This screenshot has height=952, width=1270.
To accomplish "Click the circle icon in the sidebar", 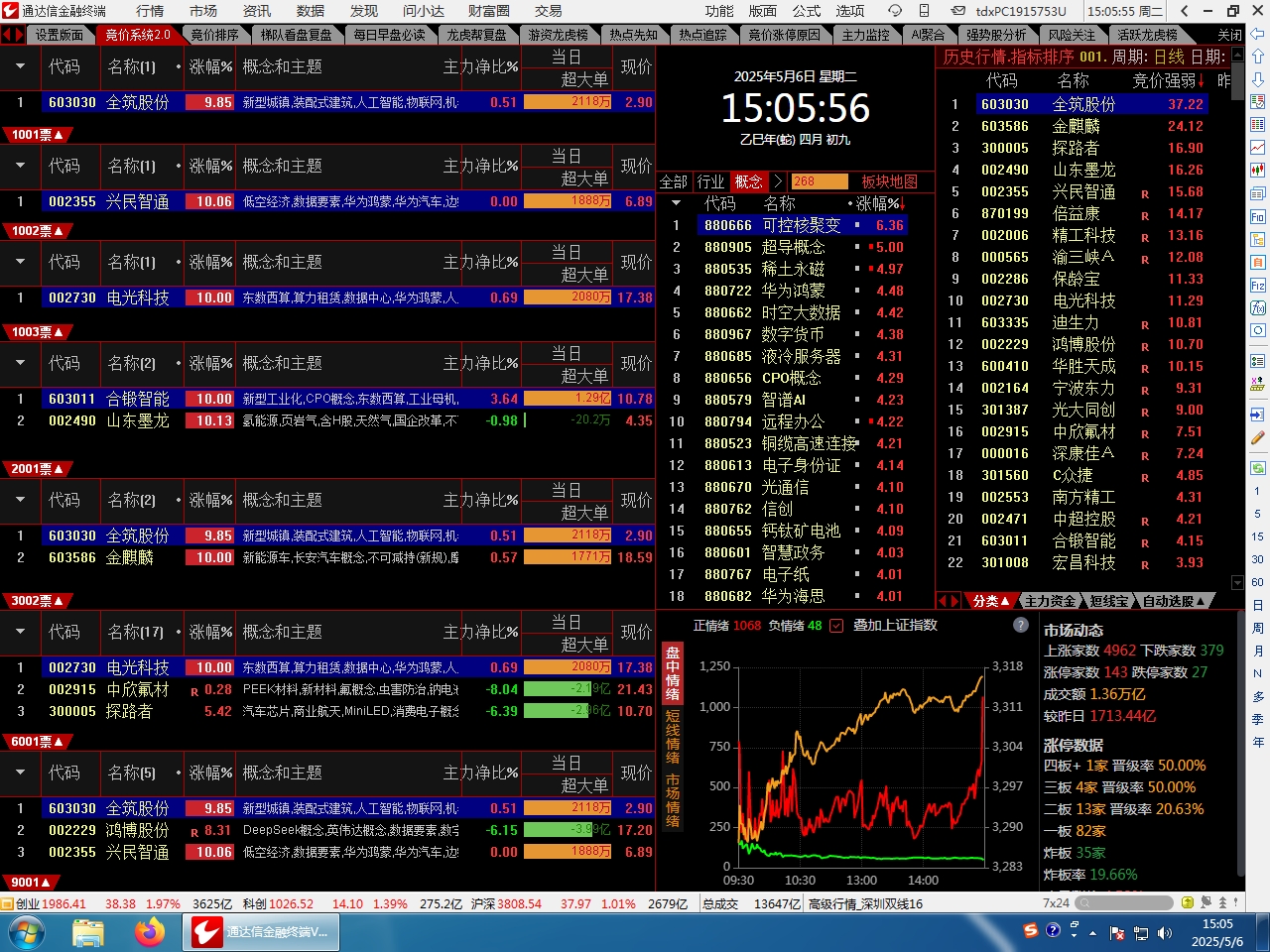I will click(1257, 330).
